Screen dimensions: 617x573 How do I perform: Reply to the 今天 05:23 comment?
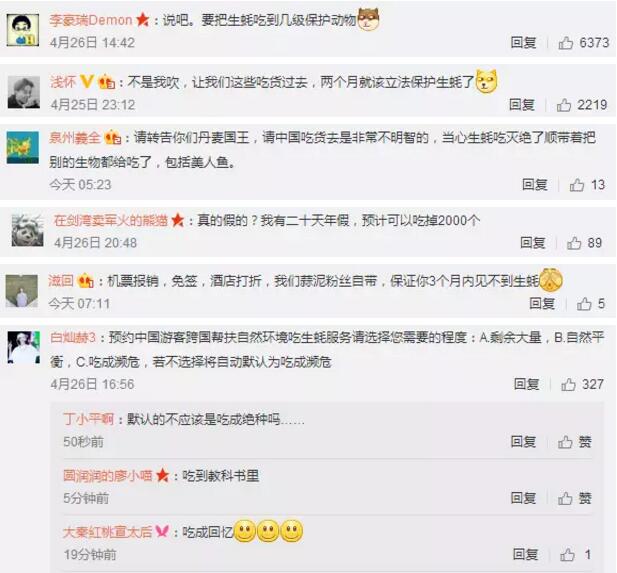(x=535, y=185)
